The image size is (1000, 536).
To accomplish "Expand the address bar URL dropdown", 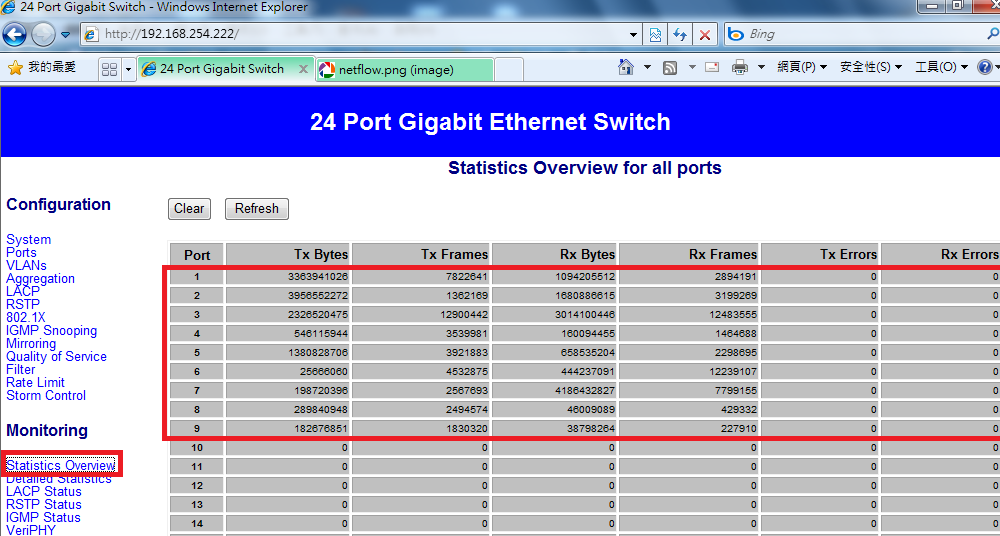I will (634, 34).
